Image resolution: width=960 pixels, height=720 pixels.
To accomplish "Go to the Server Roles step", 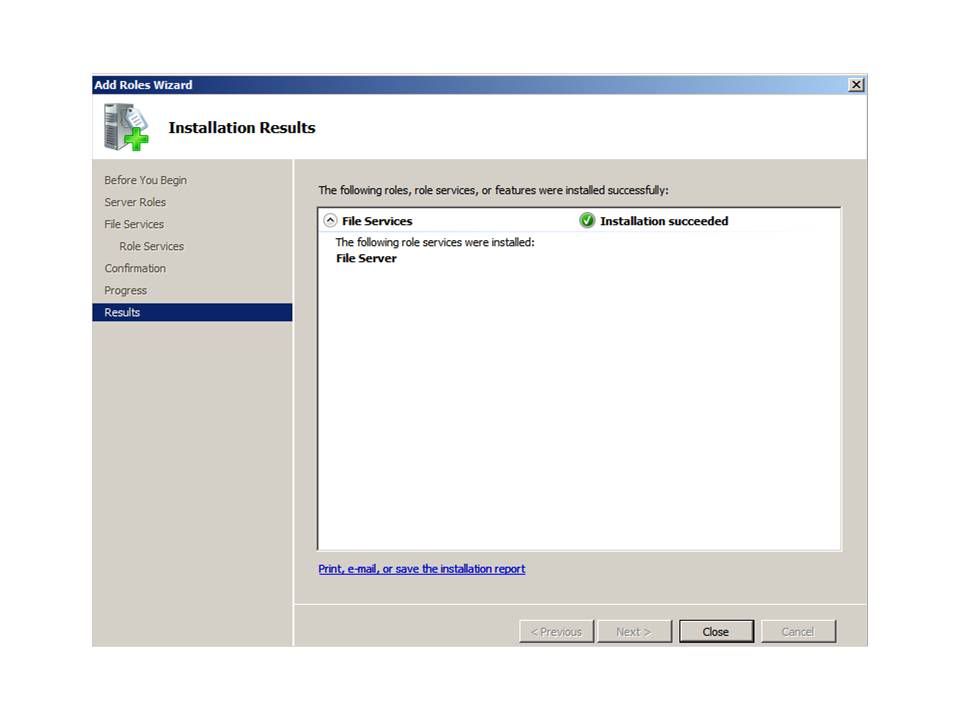I will pos(135,202).
